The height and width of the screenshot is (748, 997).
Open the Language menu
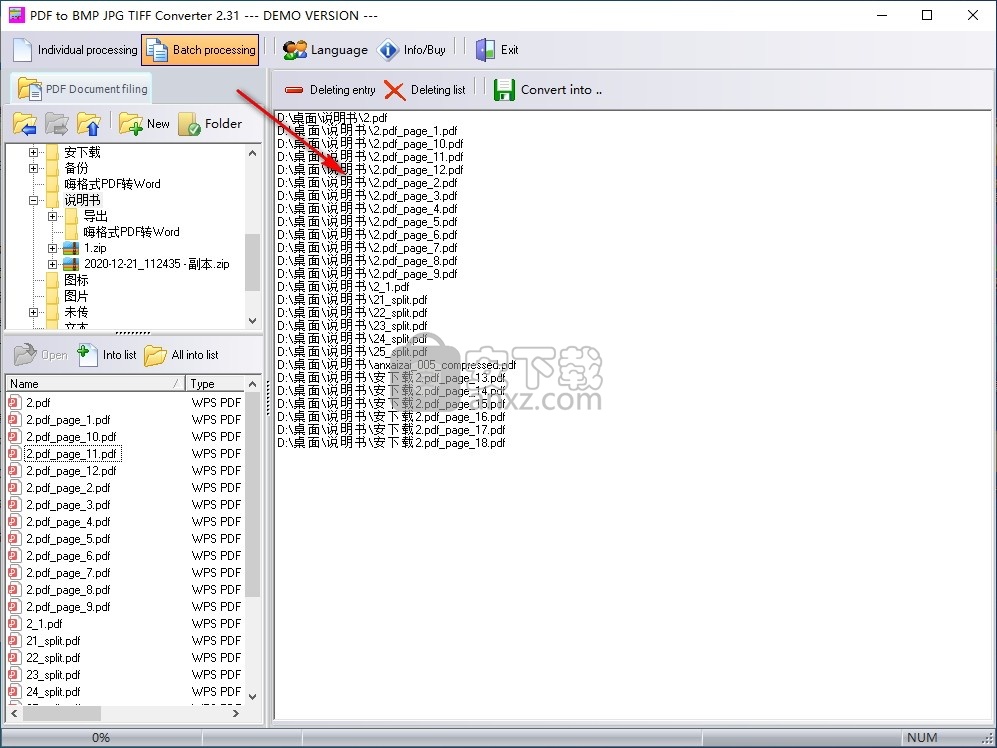(325, 50)
